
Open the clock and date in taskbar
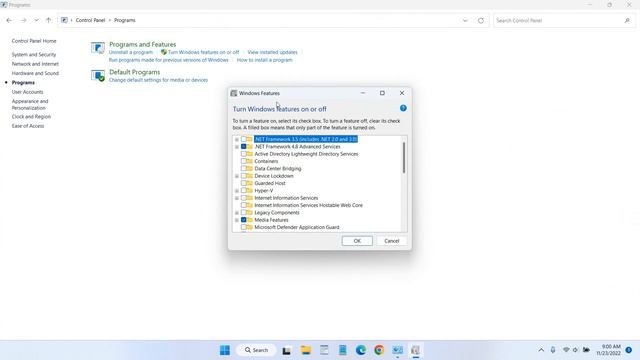[608, 350]
